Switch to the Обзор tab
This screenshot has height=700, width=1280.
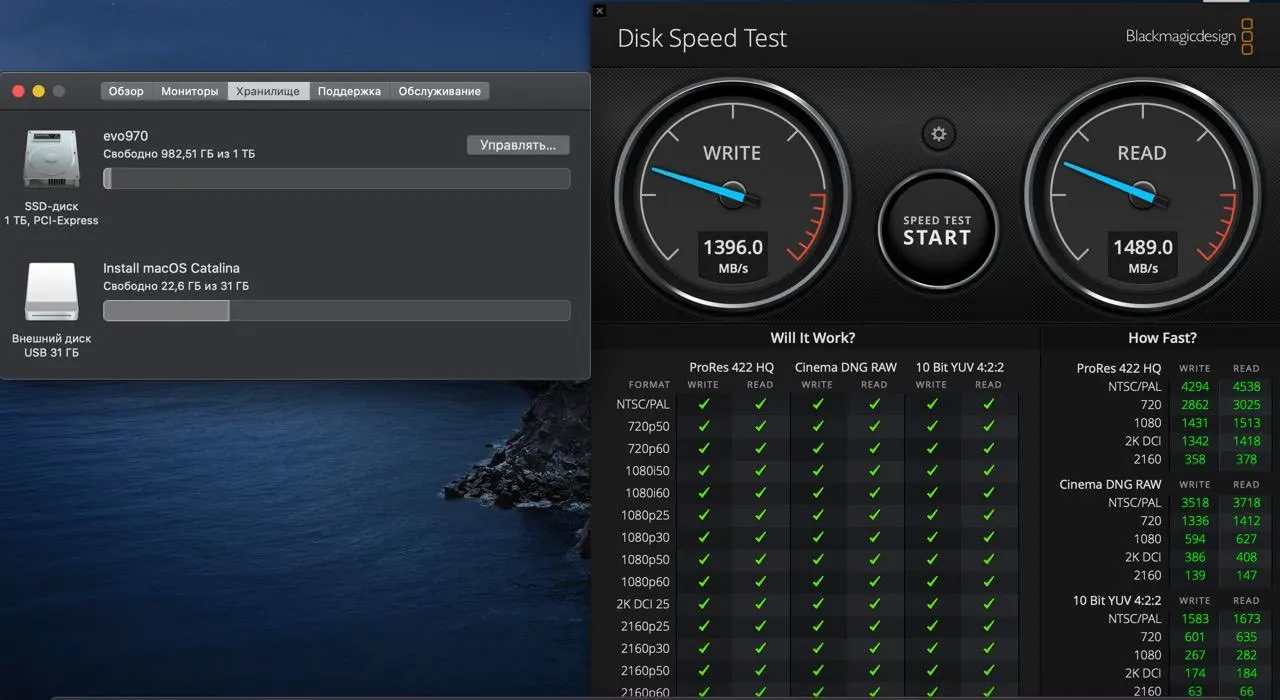[126, 91]
